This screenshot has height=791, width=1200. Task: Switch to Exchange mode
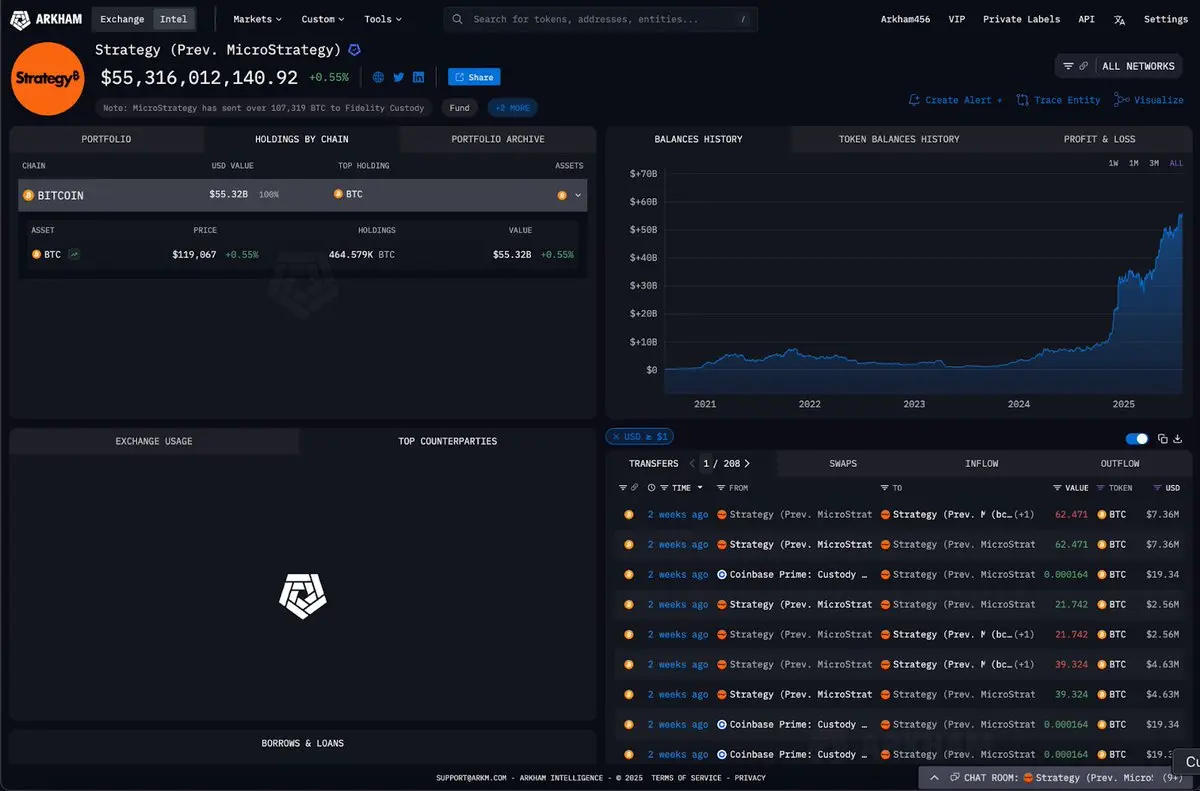pos(122,19)
